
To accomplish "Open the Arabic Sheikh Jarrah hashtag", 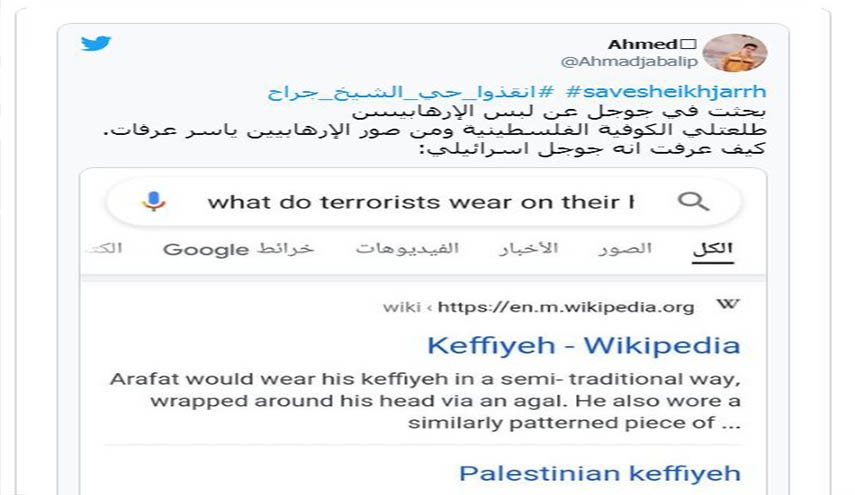I will click(x=411, y=92).
